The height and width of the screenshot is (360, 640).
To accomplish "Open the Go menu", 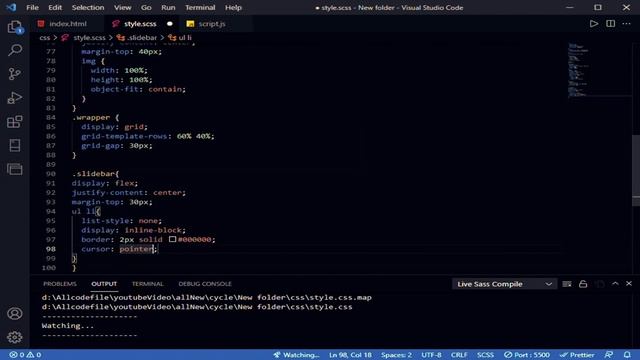I will 146,7.
